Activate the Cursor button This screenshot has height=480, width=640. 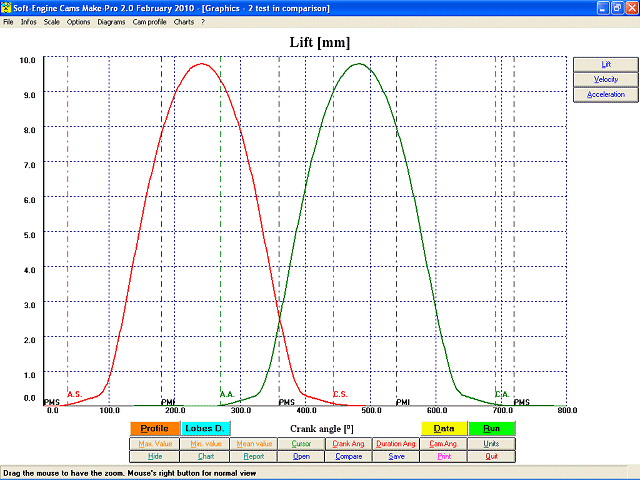click(301, 444)
